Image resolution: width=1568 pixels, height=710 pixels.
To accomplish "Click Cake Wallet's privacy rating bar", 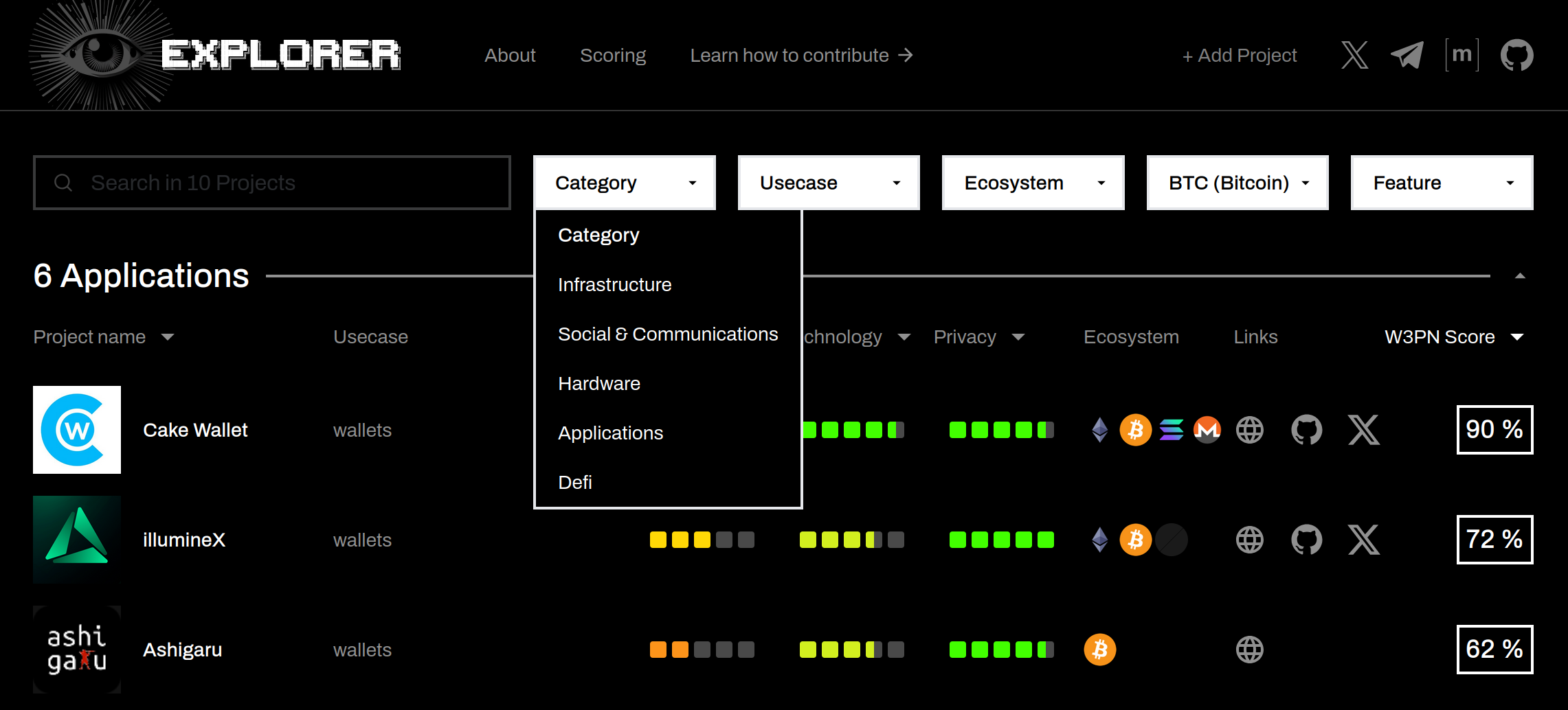I will [1001, 430].
